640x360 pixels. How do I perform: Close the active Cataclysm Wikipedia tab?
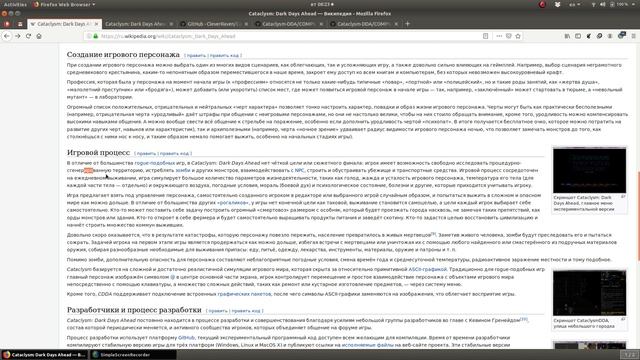pyautogui.click(x=96, y=24)
